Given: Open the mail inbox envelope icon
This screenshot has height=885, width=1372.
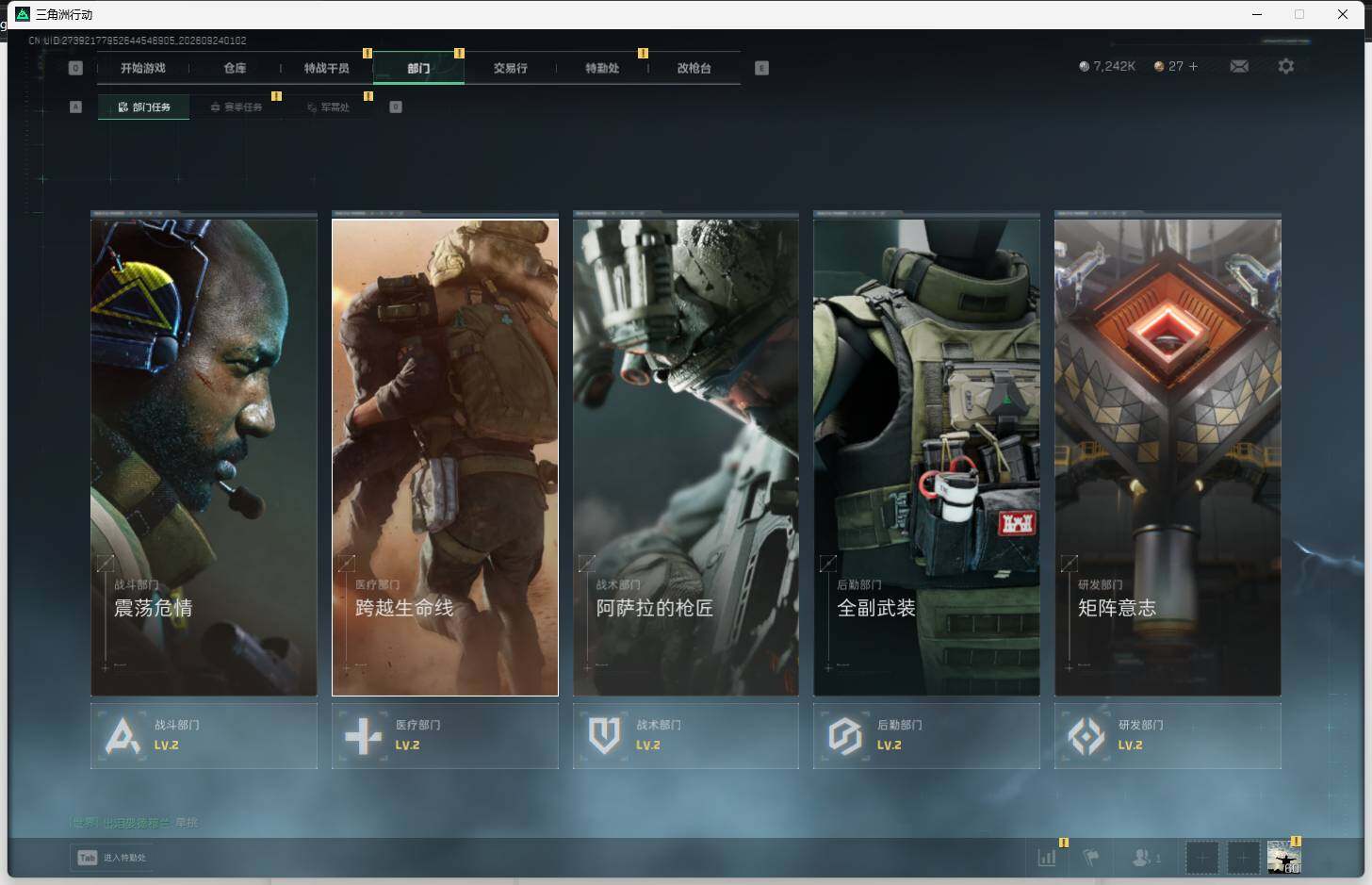Looking at the screenshot, I should (x=1239, y=66).
